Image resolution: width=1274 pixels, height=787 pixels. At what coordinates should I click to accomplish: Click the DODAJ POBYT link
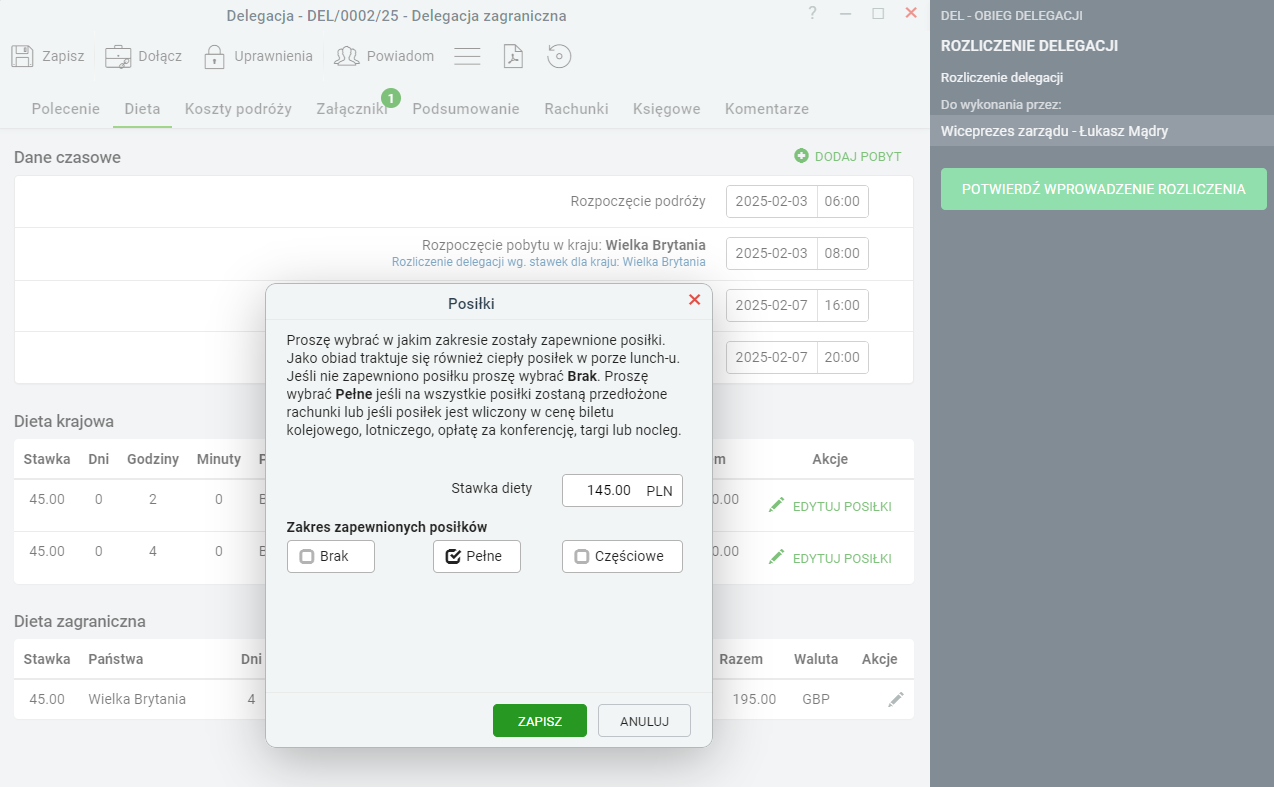pyautogui.click(x=858, y=156)
